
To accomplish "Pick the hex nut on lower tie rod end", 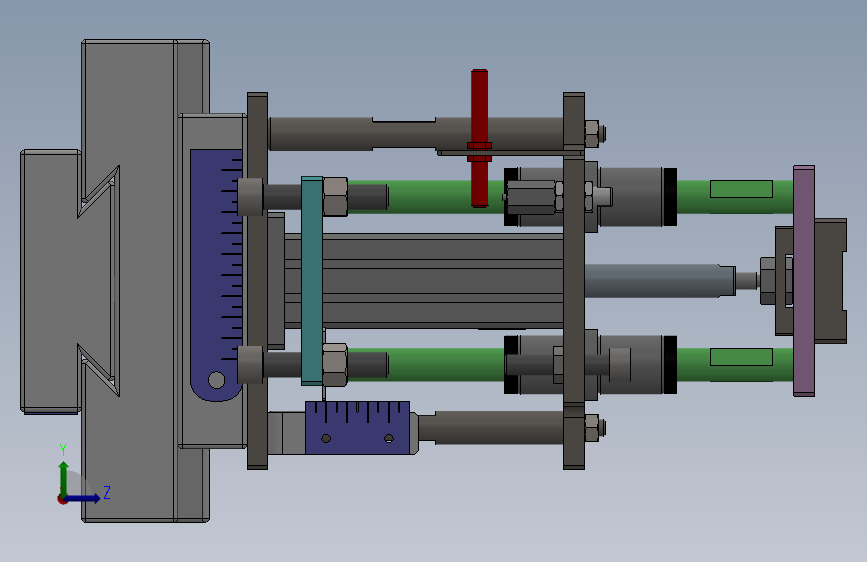I will pos(593,428).
